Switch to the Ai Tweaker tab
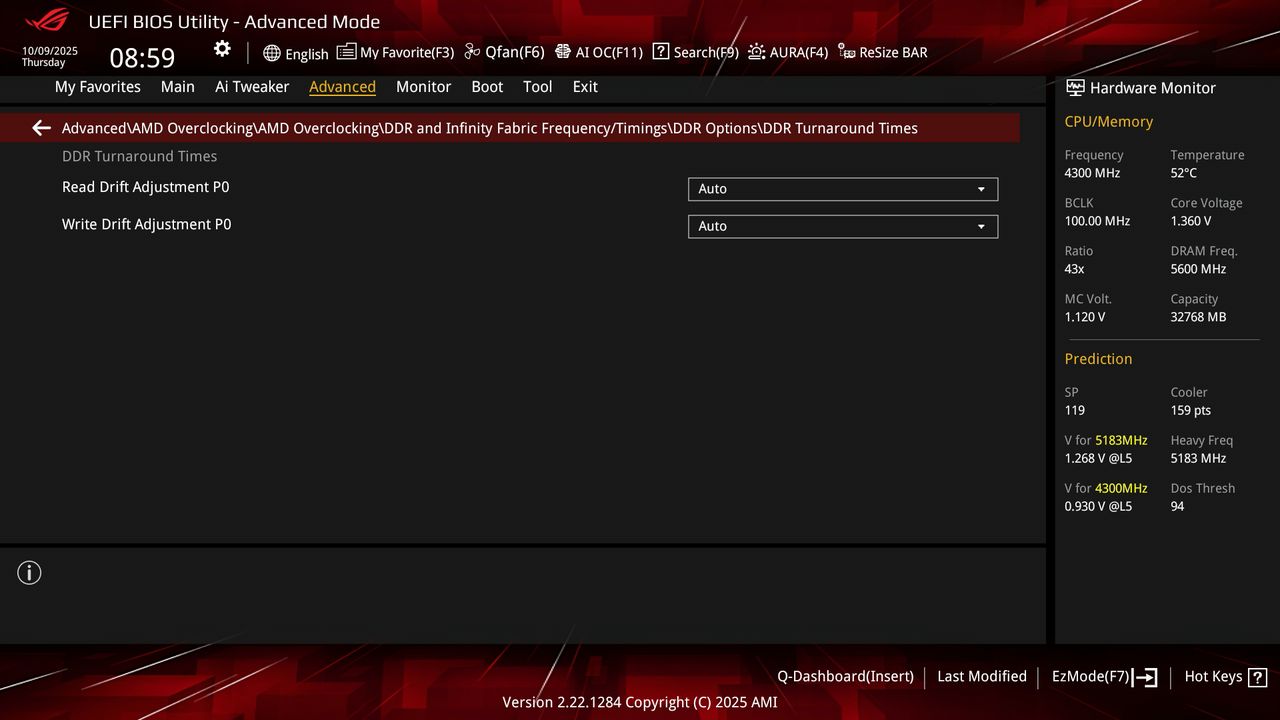 click(252, 87)
